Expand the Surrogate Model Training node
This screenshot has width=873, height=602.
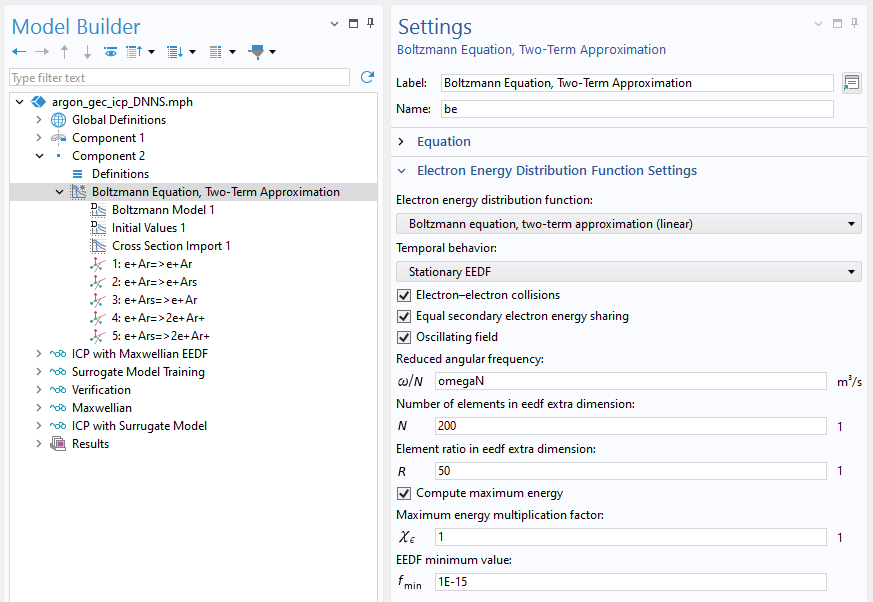(39, 372)
